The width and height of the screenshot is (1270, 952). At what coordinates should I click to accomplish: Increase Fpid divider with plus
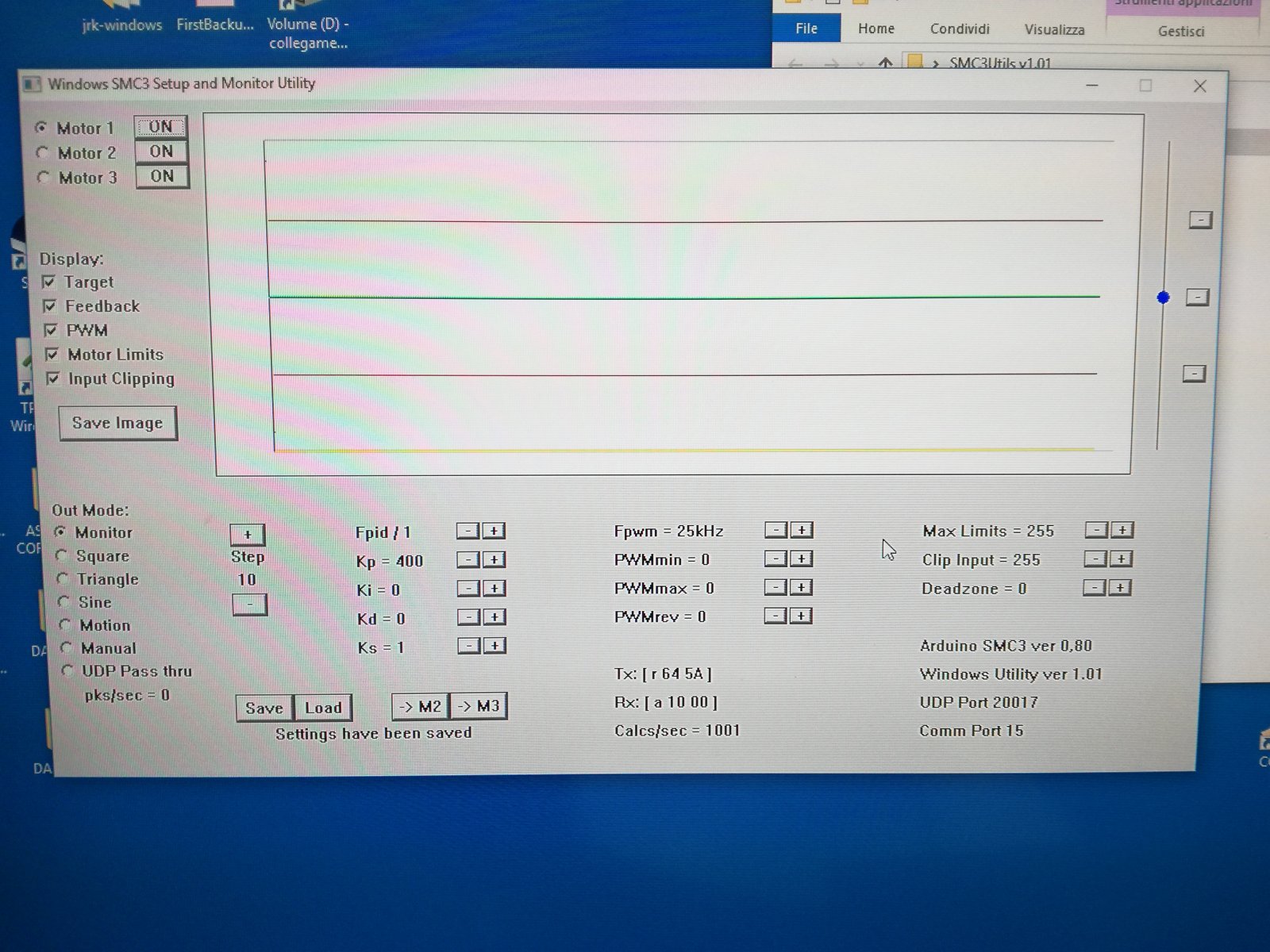pos(494,531)
